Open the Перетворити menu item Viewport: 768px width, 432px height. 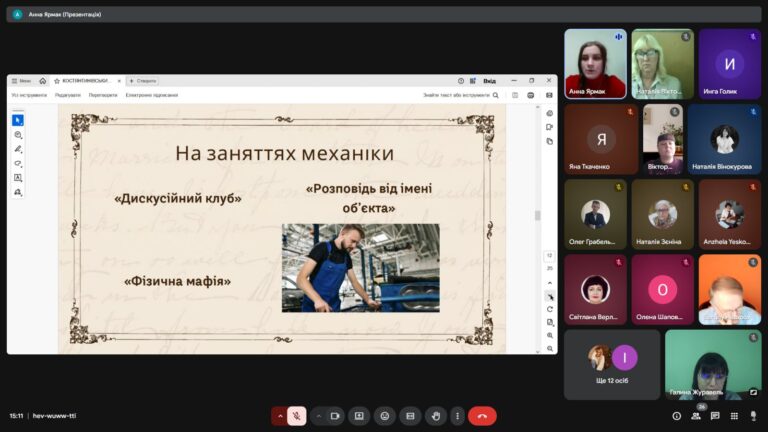(103, 95)
